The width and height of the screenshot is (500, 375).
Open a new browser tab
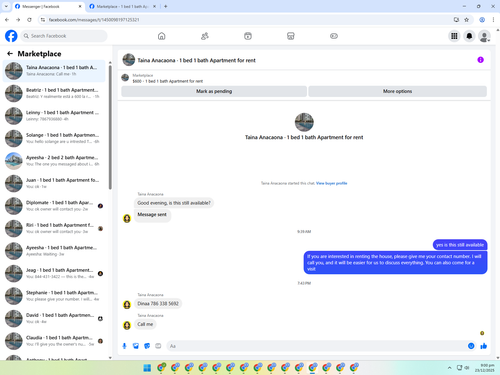tap(166, 6)
